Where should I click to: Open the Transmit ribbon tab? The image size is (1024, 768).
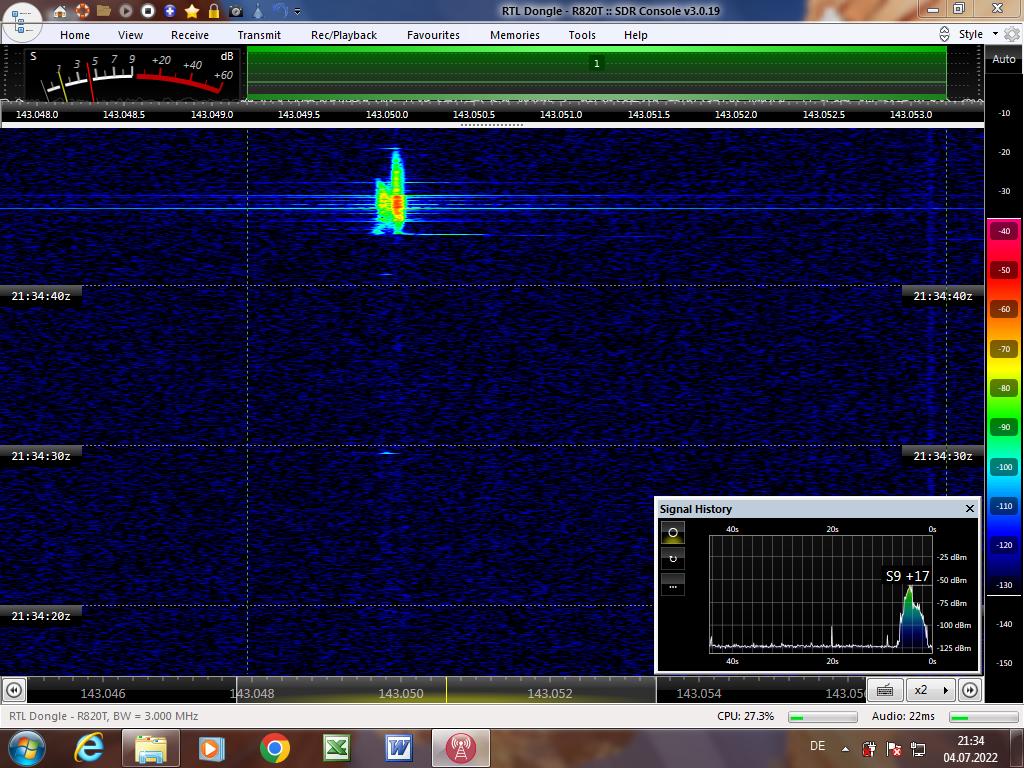click(x=259, y=35)
